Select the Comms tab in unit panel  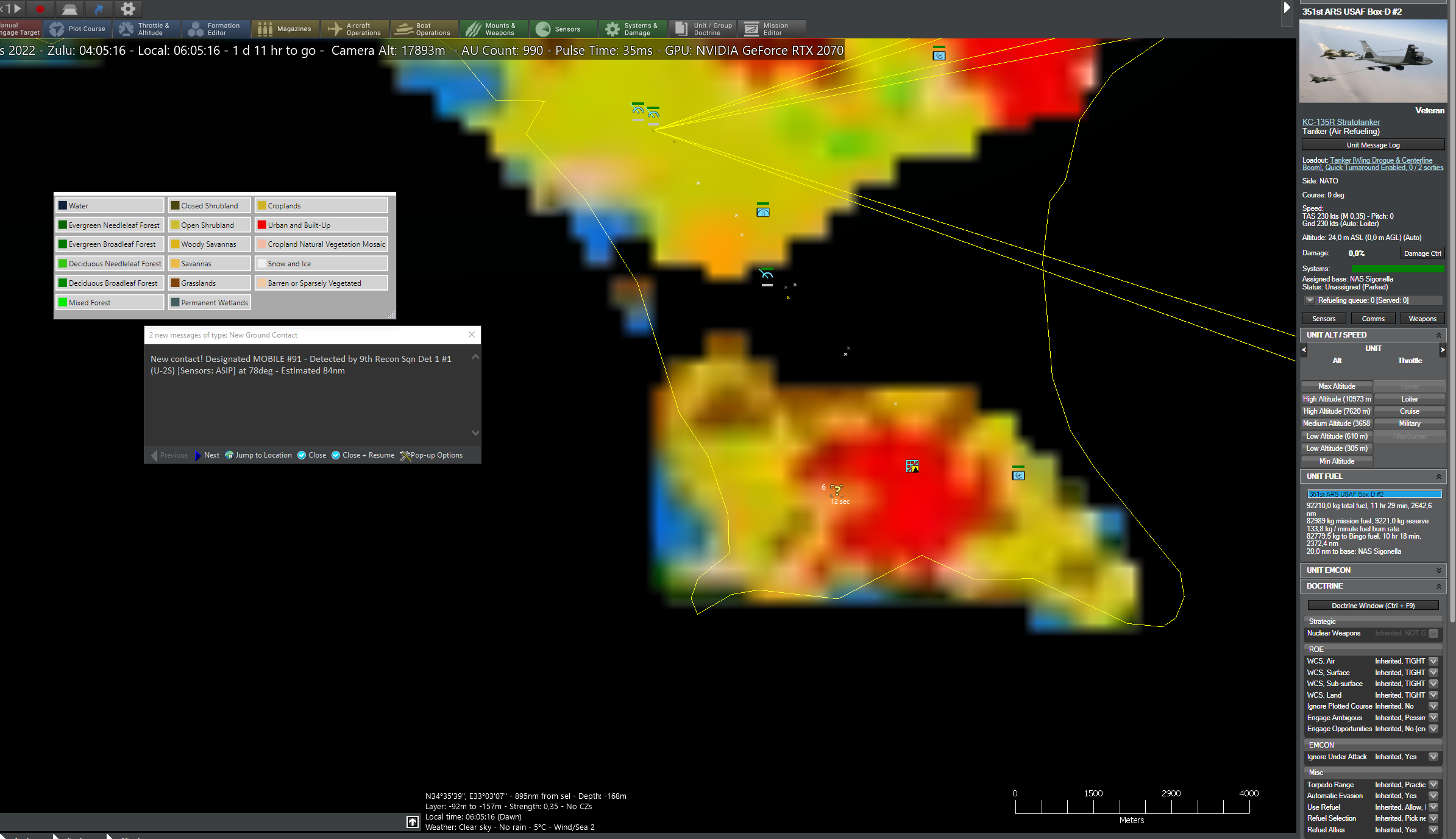point(1373,319)
